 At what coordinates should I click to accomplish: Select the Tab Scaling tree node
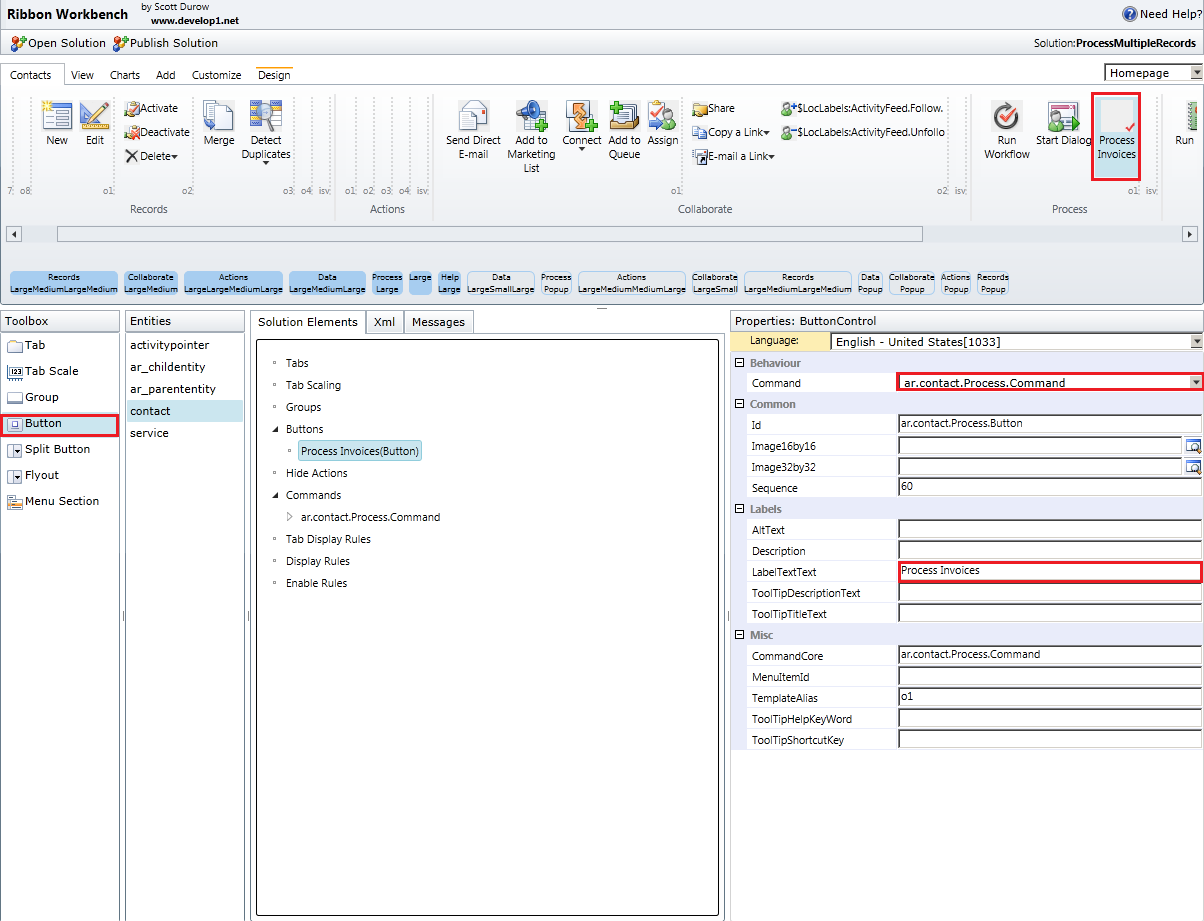point(313,385)
